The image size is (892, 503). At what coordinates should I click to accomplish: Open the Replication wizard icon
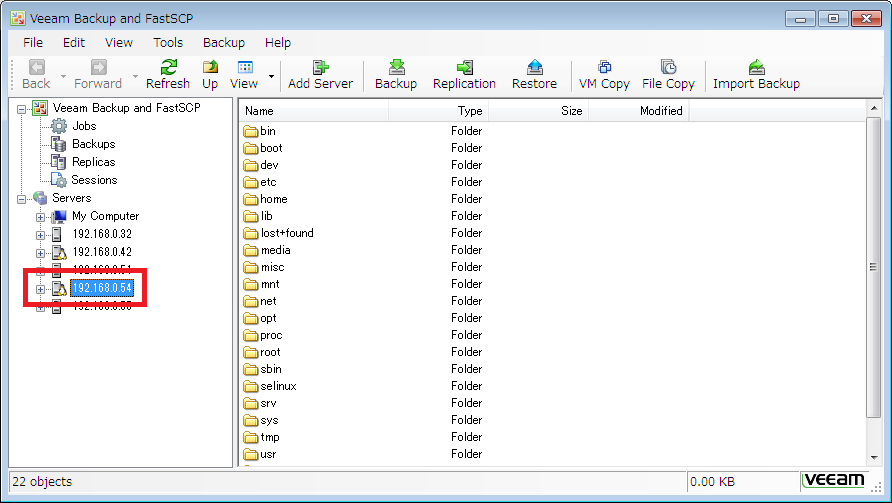(x=465, y=67)
